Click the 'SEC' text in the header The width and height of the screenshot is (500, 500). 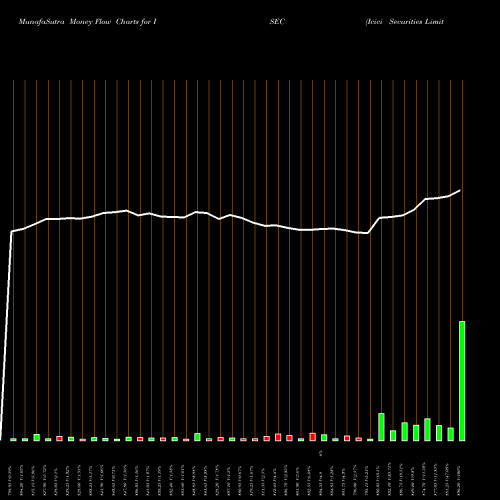(x=277, y=22)
